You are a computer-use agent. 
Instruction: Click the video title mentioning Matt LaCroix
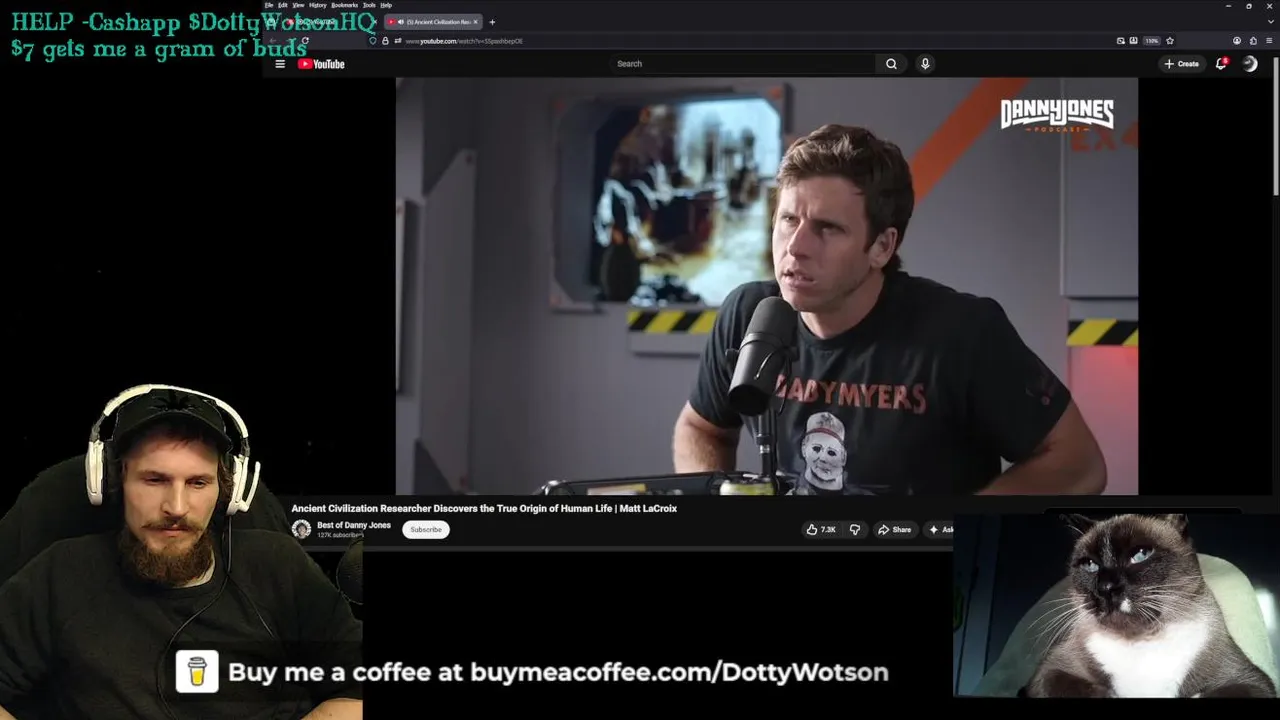click(x=484, y=508)
